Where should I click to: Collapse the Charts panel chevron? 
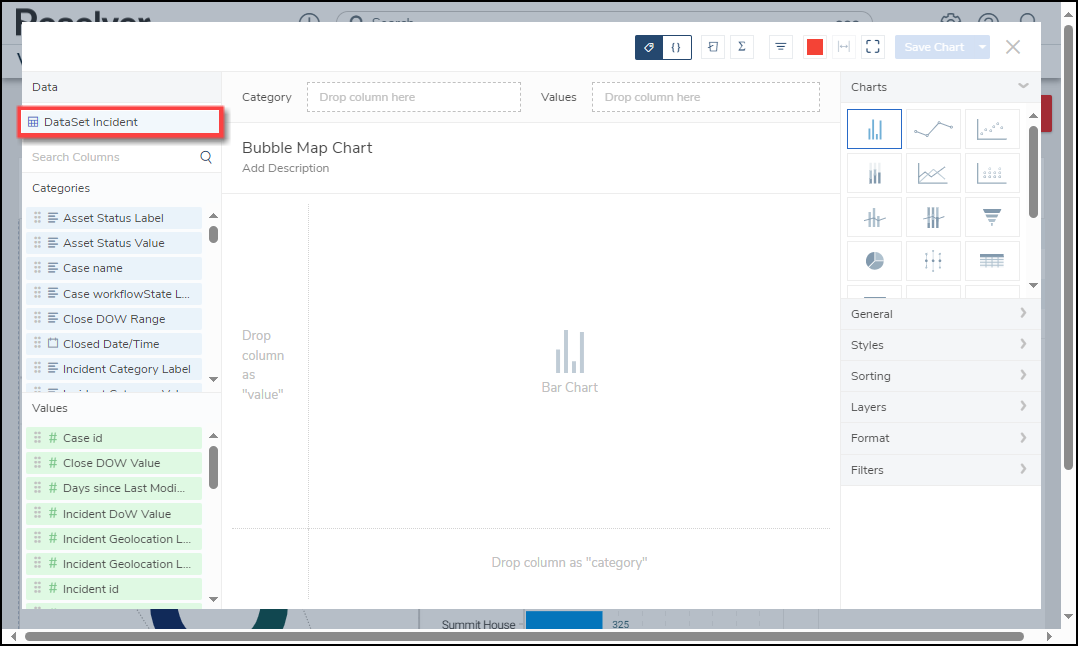(1023, 86)
